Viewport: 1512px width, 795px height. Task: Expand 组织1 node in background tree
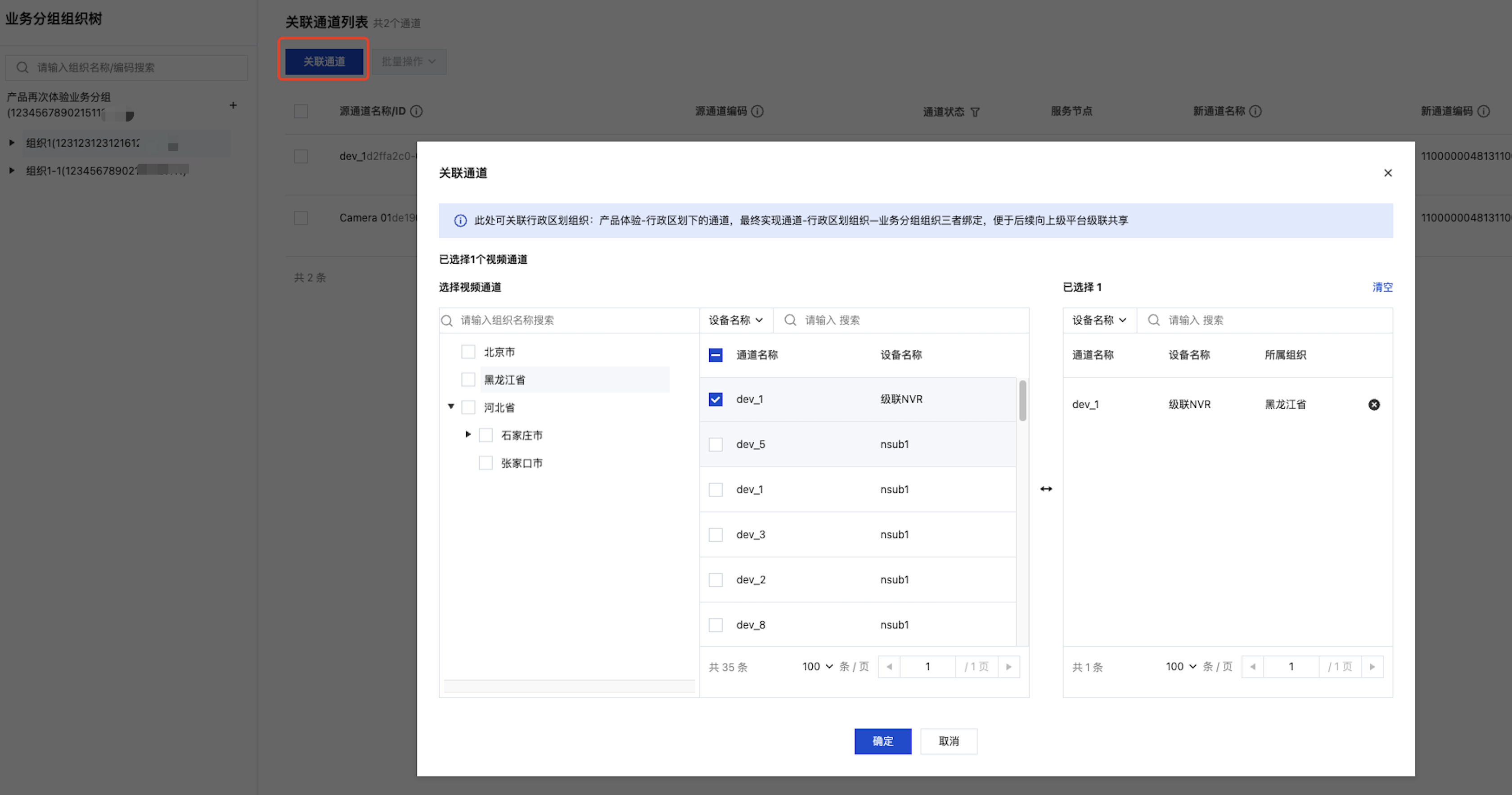click(x=11, y=143)
